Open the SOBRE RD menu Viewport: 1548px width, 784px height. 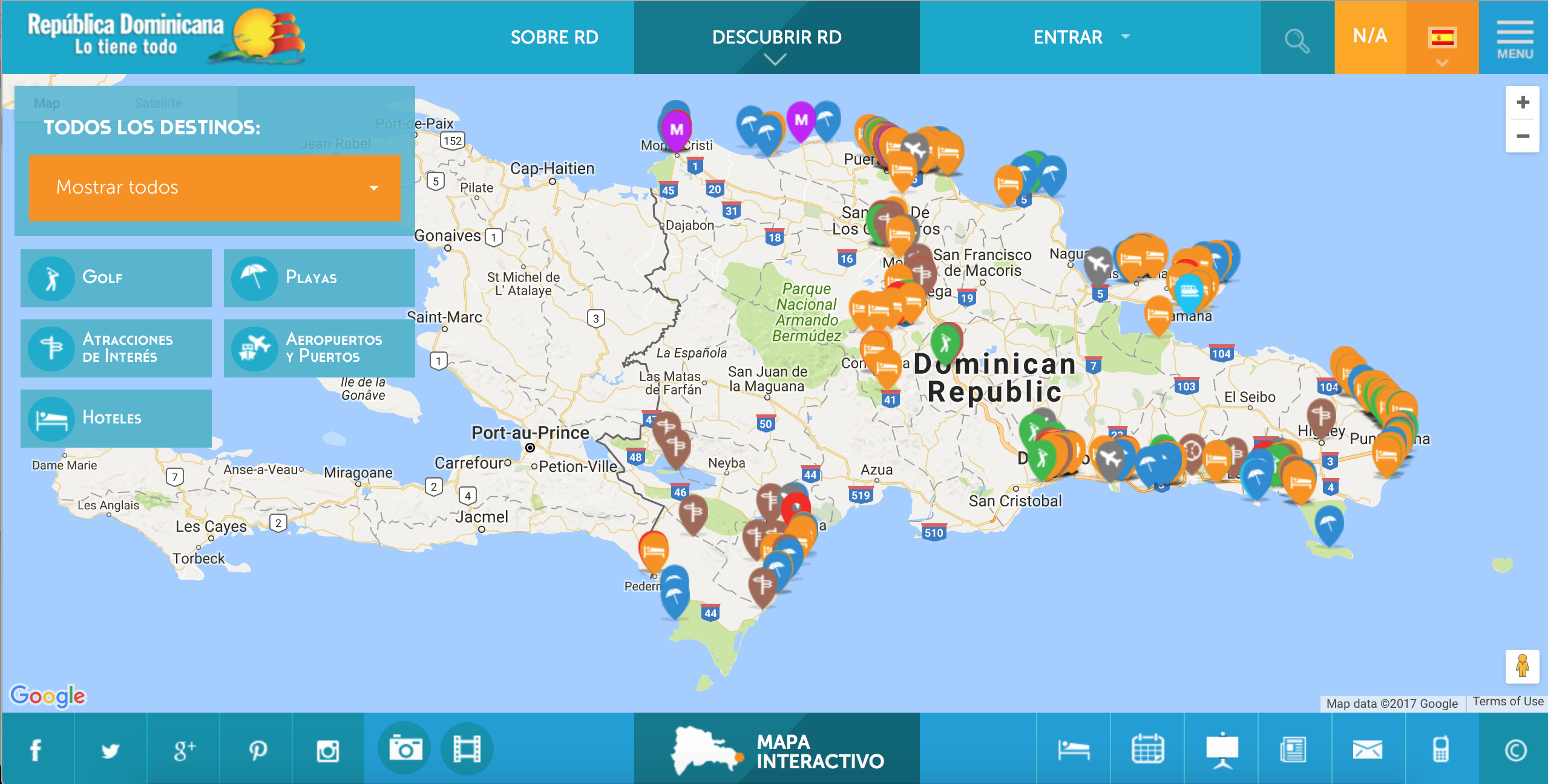[554, 38]
